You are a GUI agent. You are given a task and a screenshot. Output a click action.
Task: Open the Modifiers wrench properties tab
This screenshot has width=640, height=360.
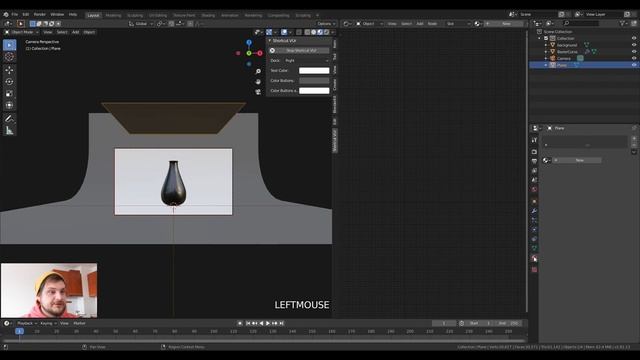[534, 211]
